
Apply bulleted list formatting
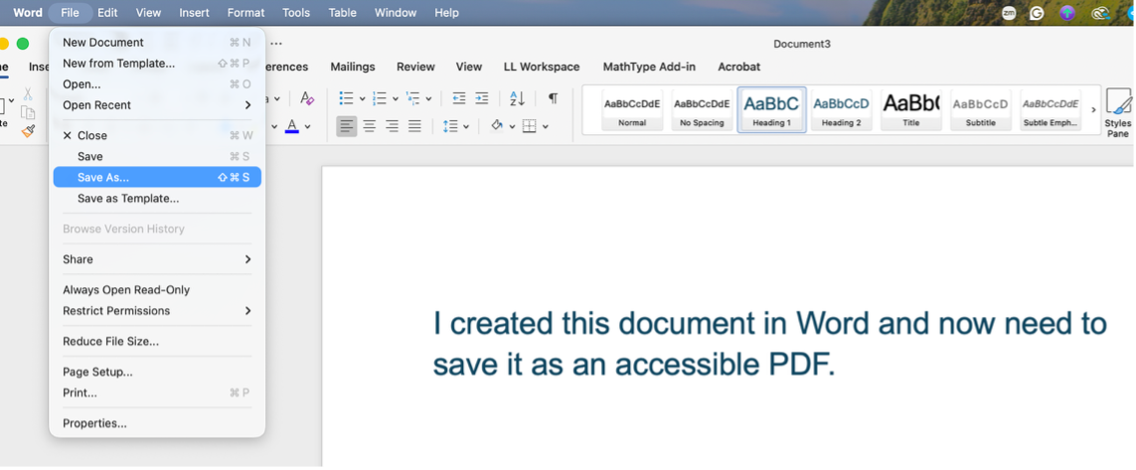(346, 98)
